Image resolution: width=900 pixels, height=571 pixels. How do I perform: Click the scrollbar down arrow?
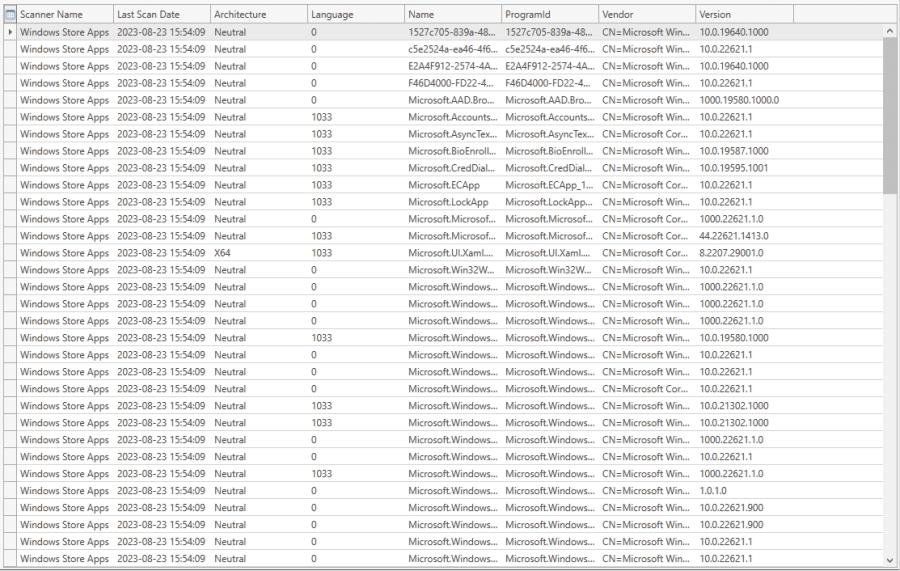(890, 560)
